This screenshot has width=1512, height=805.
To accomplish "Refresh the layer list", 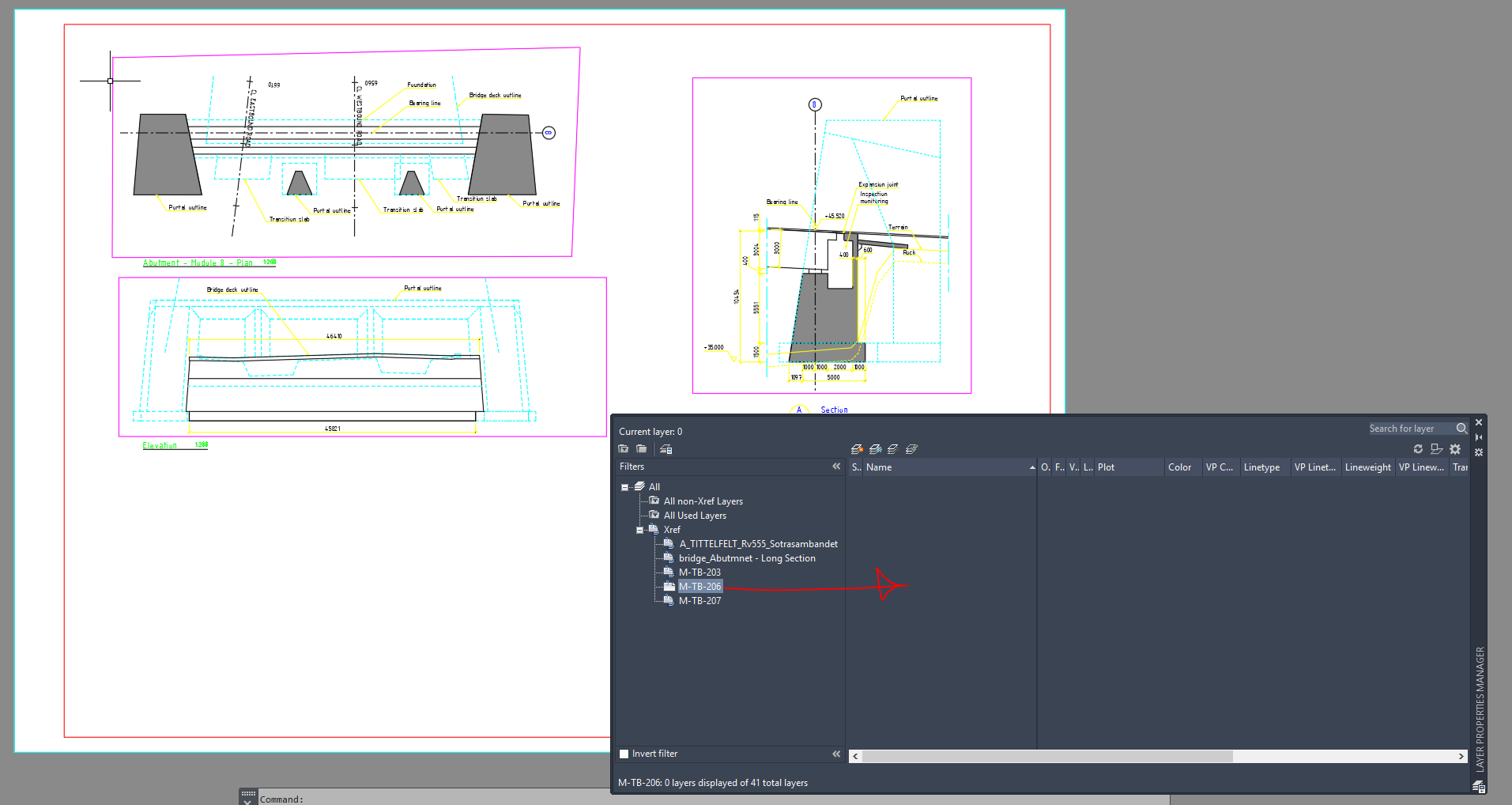I will [1418, 448].
